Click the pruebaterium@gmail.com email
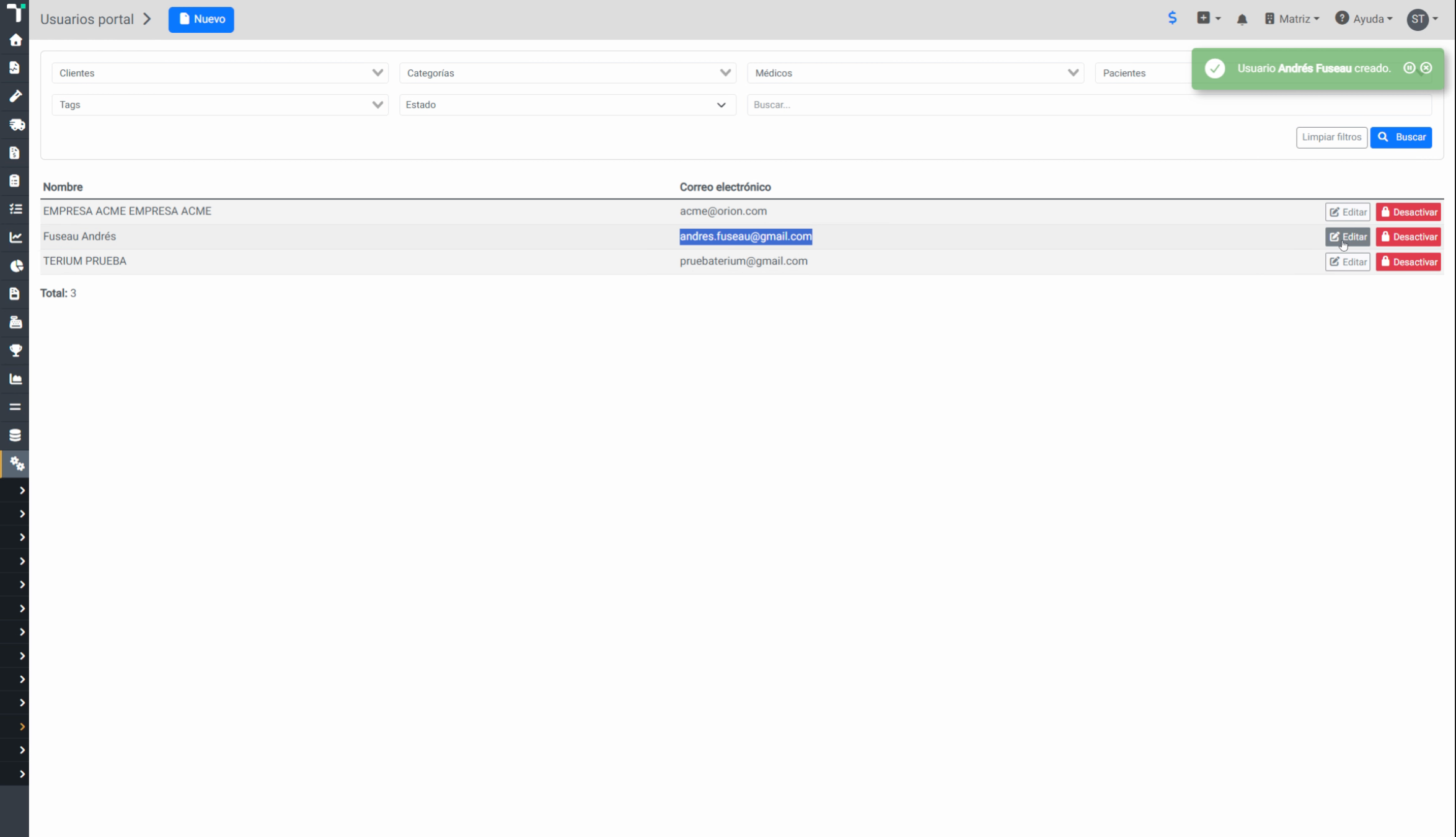 743,261
